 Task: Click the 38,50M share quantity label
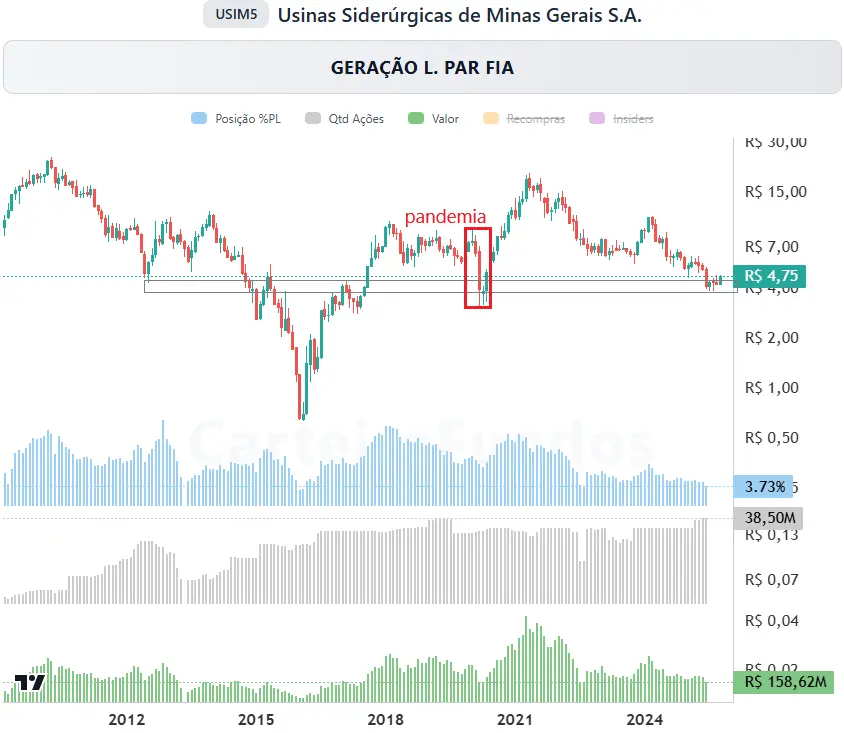click(768, 518)
